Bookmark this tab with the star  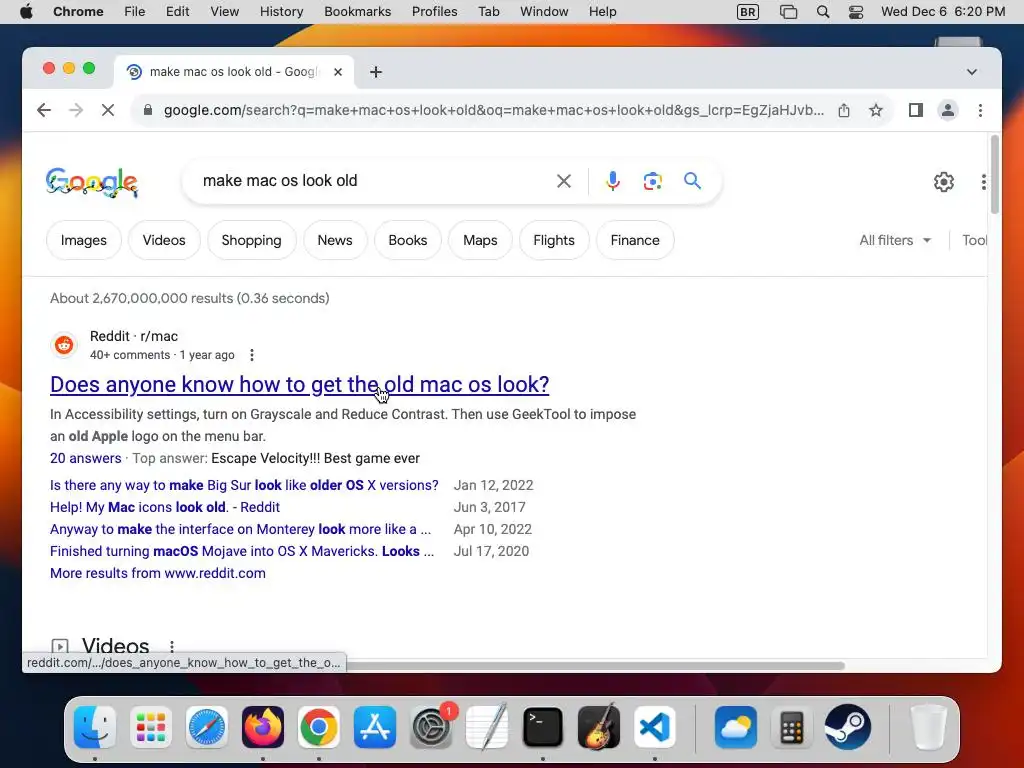[x=876, y=110]
